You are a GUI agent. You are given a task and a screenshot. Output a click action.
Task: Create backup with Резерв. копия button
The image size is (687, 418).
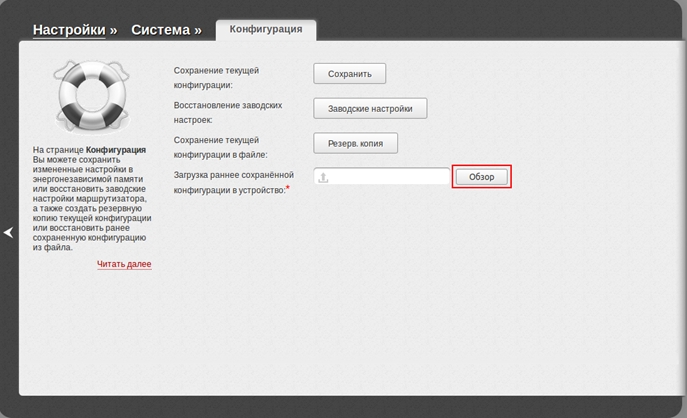click(x=355, y=143)
